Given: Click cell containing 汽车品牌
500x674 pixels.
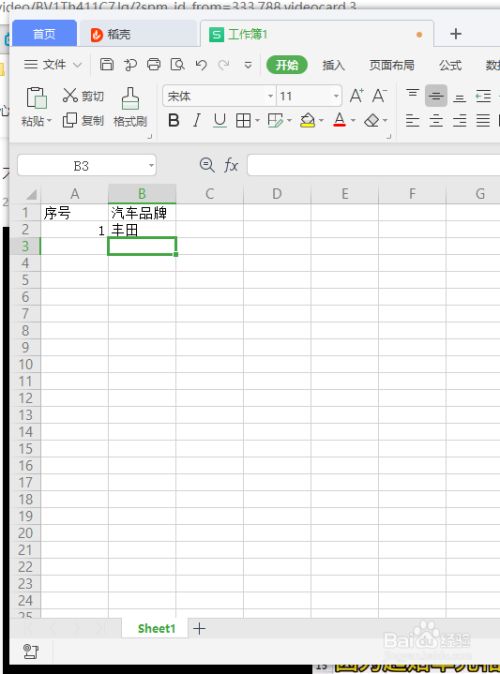Looking at the screenshot, I should pos(141,213).
